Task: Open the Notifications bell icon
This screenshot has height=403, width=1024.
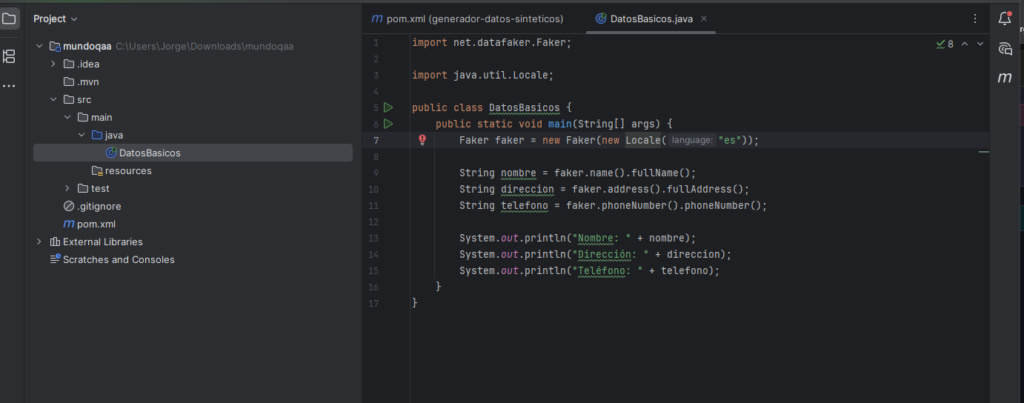Action: click(1005, 19)
